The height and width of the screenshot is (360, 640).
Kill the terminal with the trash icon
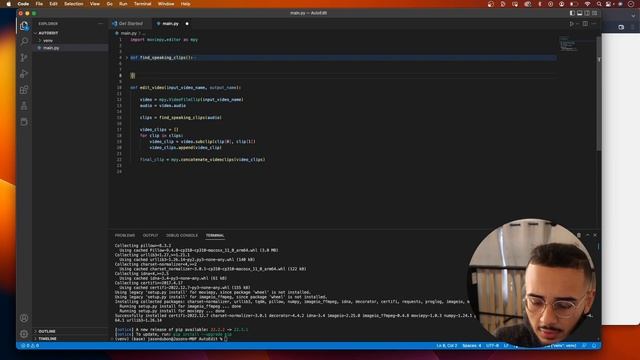[x=579, y=235]
